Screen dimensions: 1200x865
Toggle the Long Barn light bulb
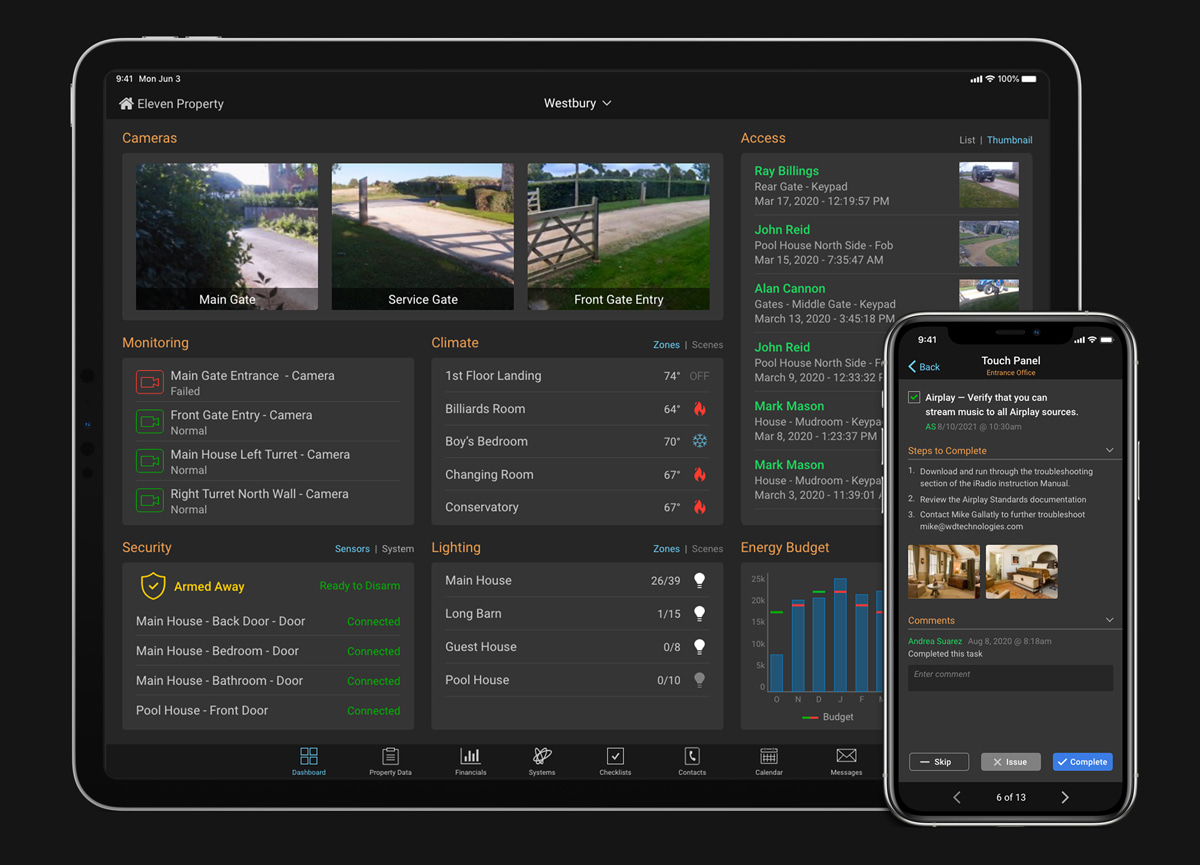coord(700,614)
